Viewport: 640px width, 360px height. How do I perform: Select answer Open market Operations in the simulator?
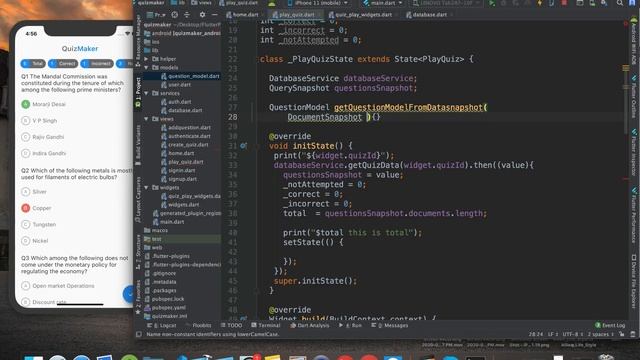58,286
